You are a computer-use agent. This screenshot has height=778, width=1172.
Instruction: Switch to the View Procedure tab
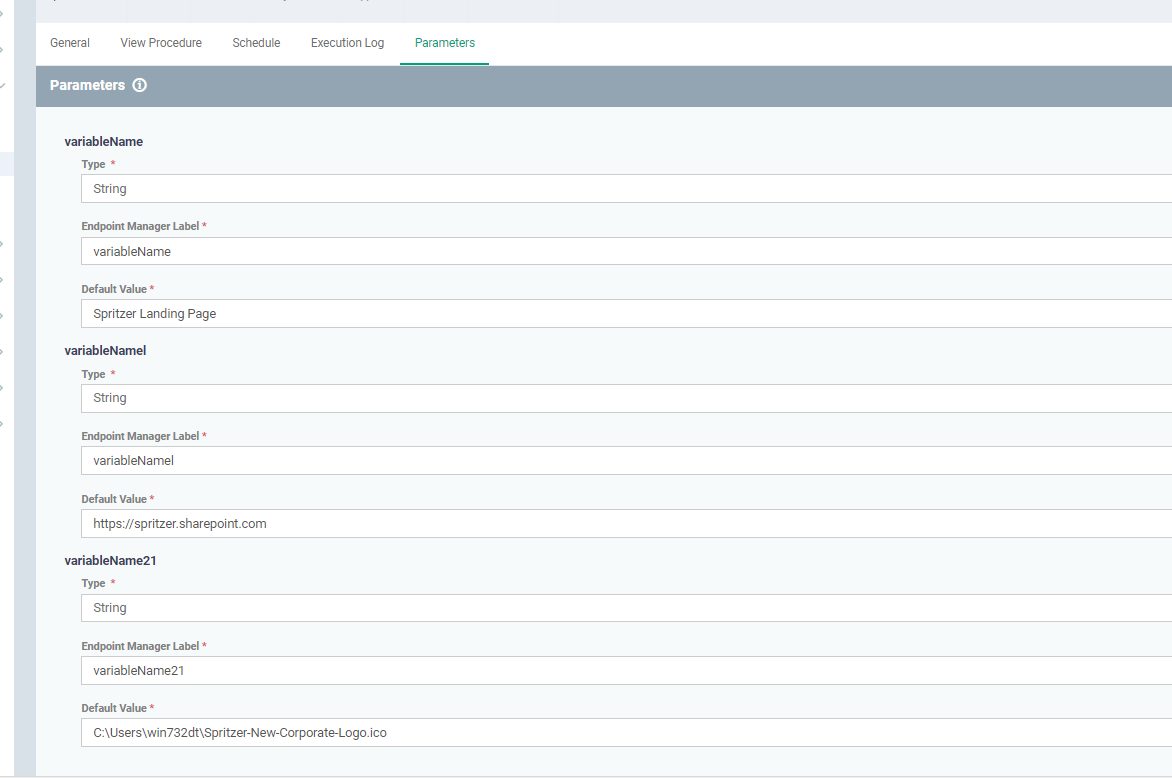point(161,43)
